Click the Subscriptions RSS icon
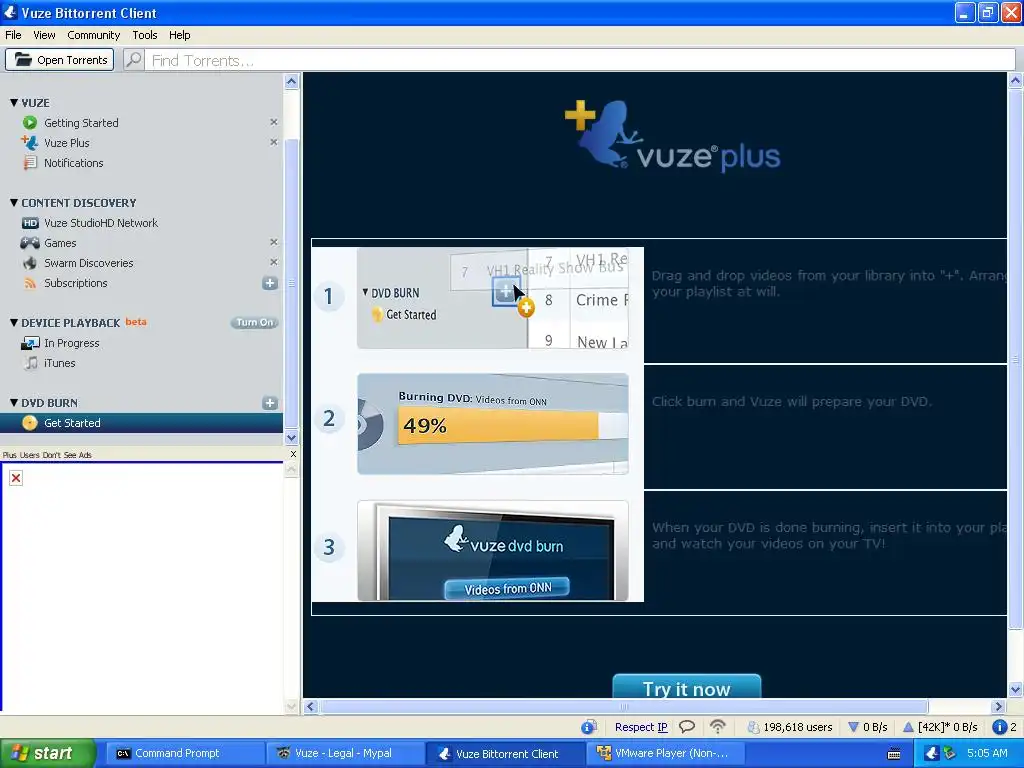The image size is (1024, 768). tap(30, 283)
